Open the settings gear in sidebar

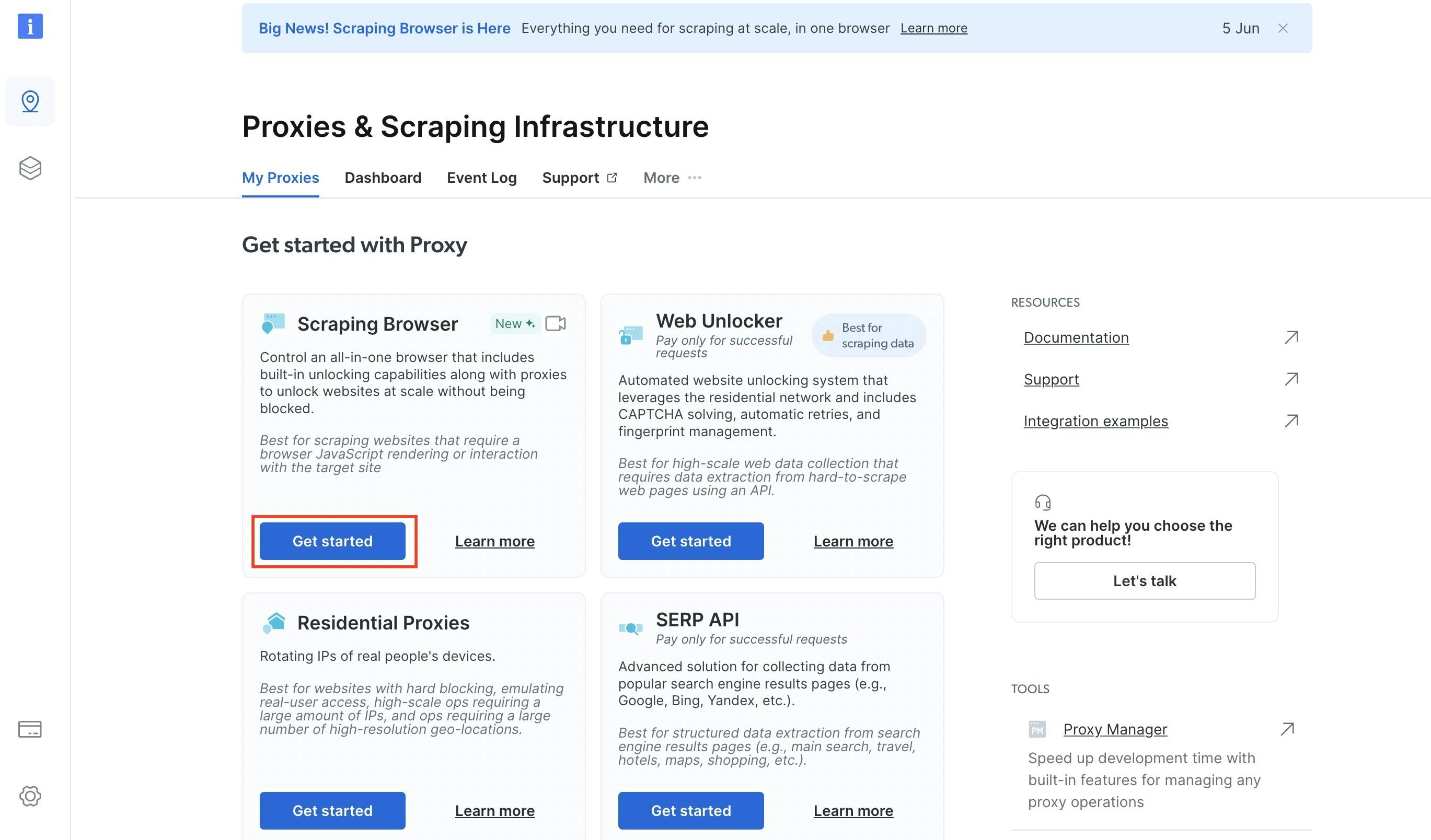[x=30, y=796]
